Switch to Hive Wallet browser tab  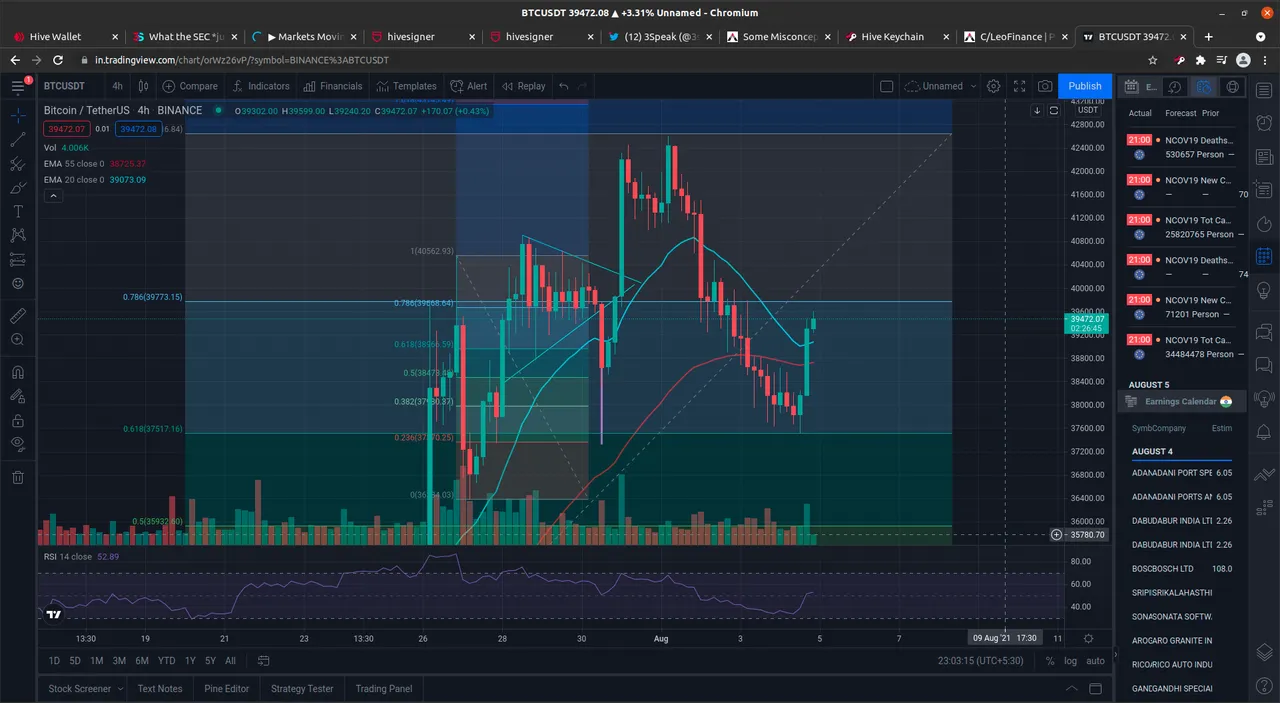point(64,36)
